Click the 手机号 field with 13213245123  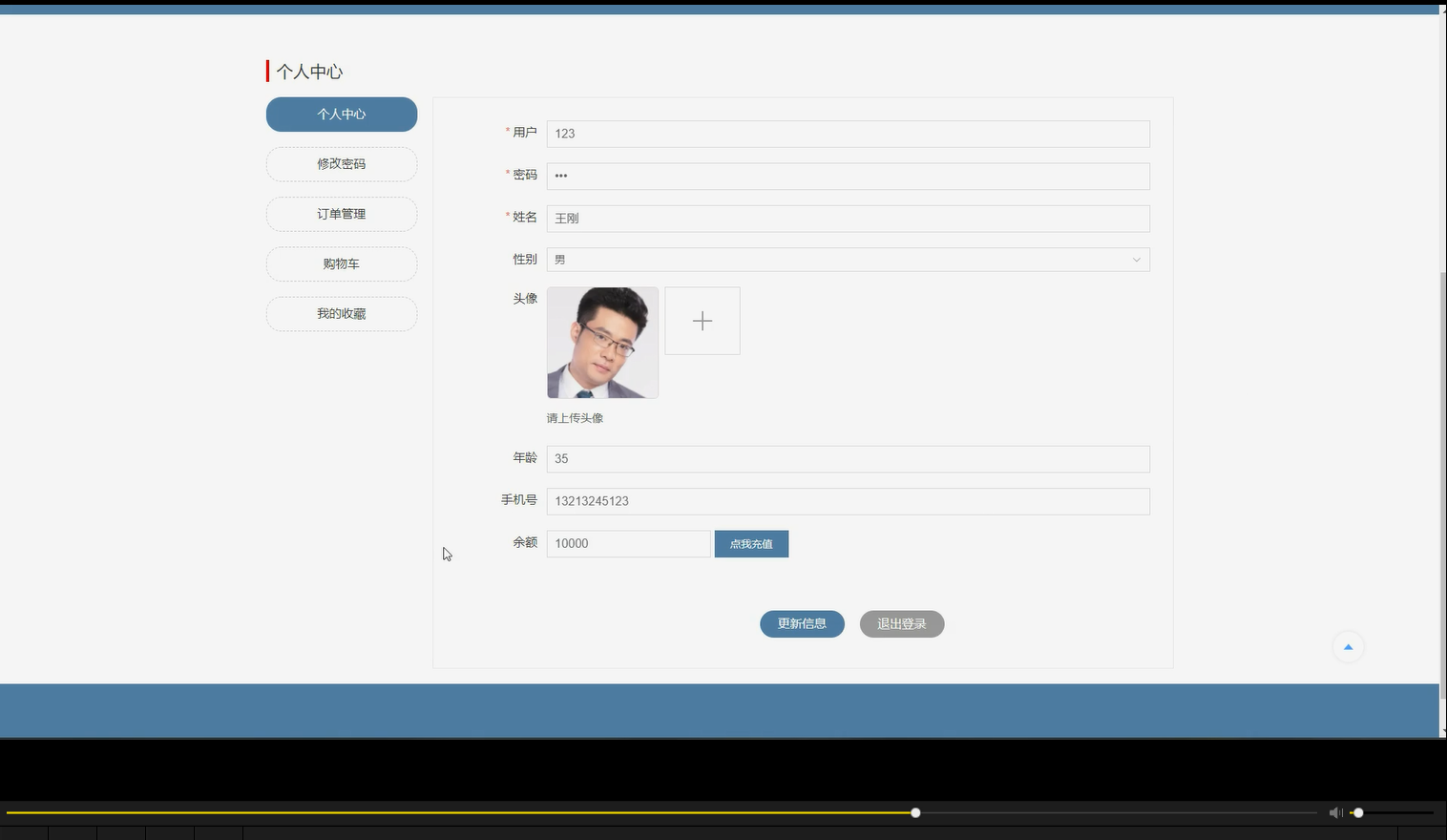click(848, 501)
